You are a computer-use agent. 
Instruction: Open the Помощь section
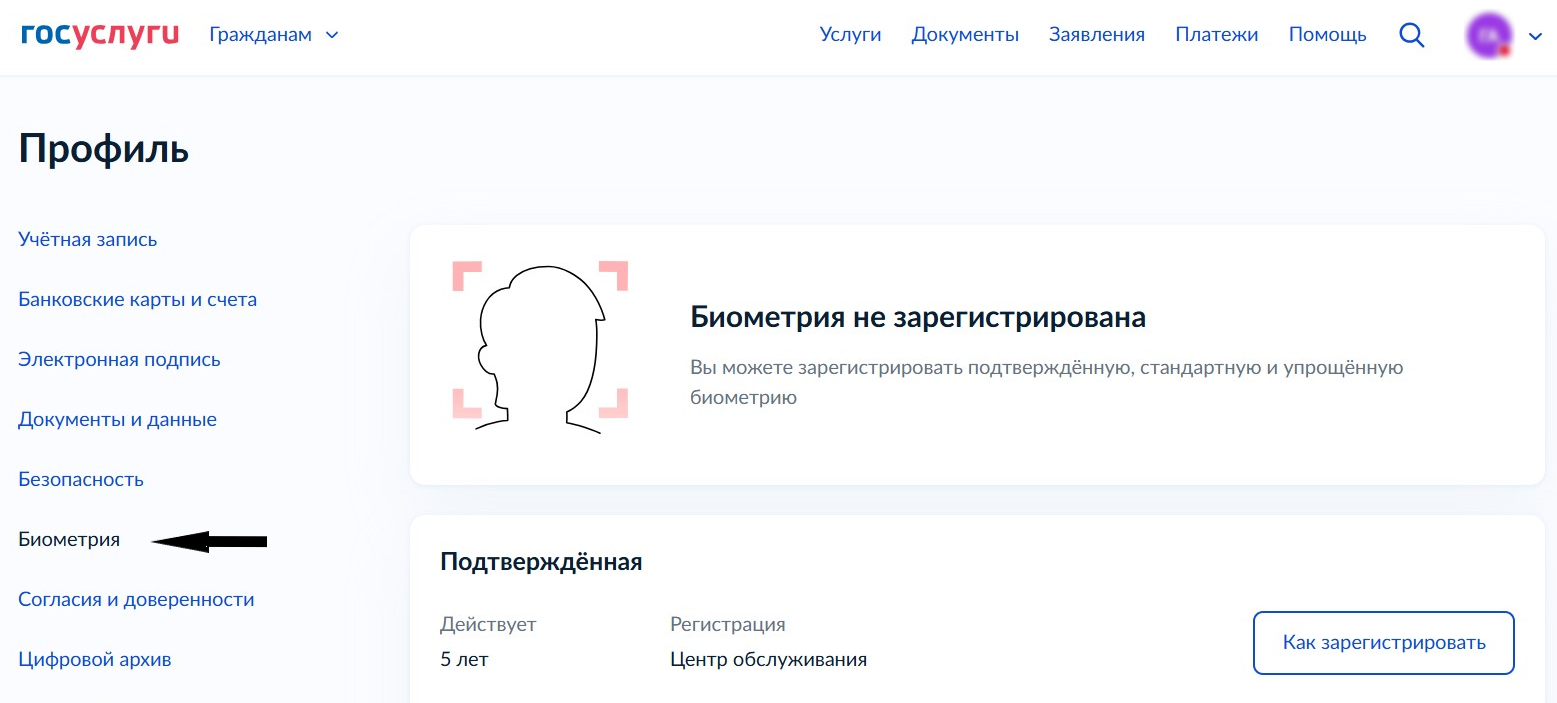1327,35
